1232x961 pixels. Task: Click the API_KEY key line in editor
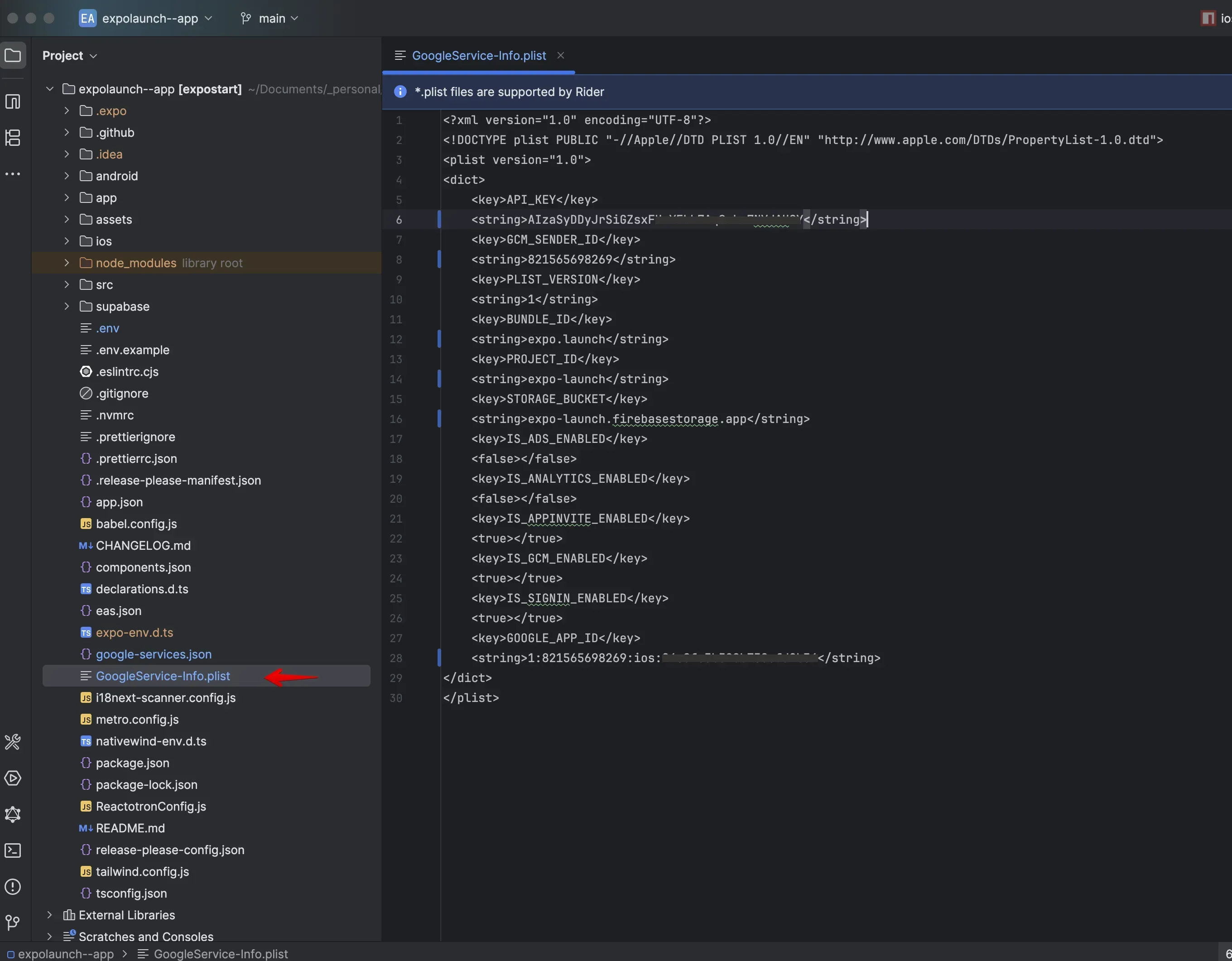click(x=534, y=200)
